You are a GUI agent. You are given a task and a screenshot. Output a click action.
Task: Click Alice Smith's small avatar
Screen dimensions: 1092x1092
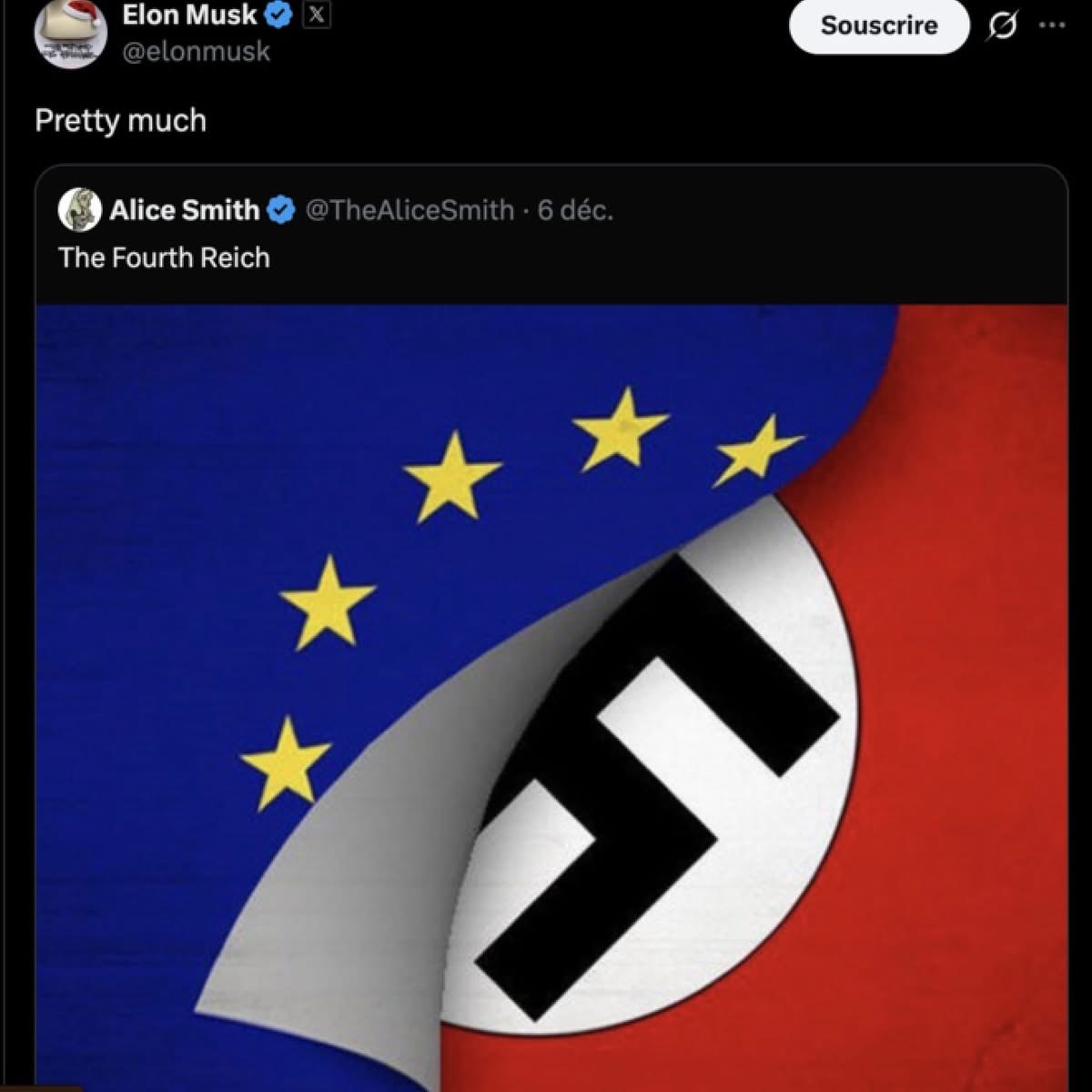click(x=79, y=210)
